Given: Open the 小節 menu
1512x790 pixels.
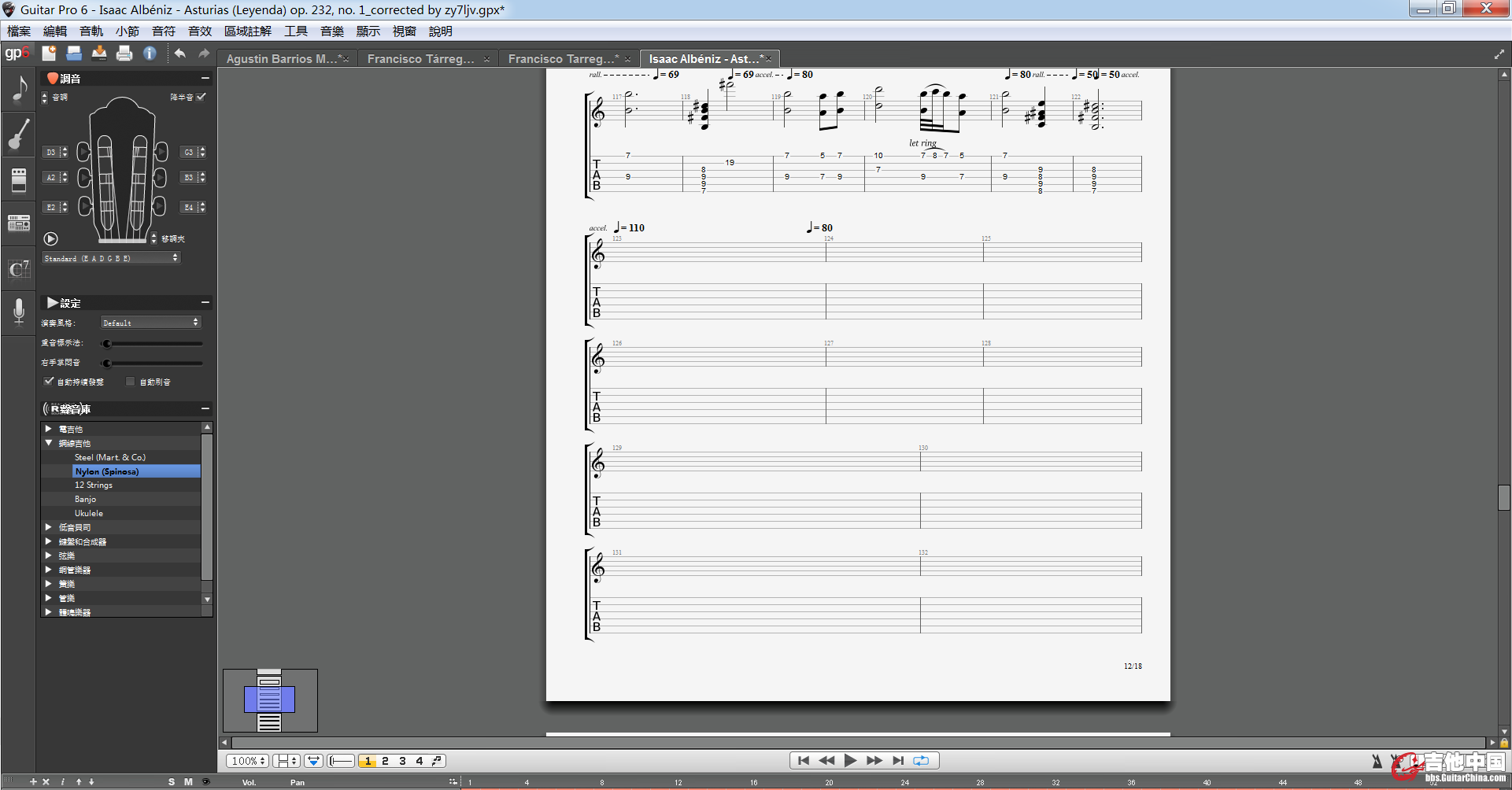Looking at the screenshot, I should [128, 31].
